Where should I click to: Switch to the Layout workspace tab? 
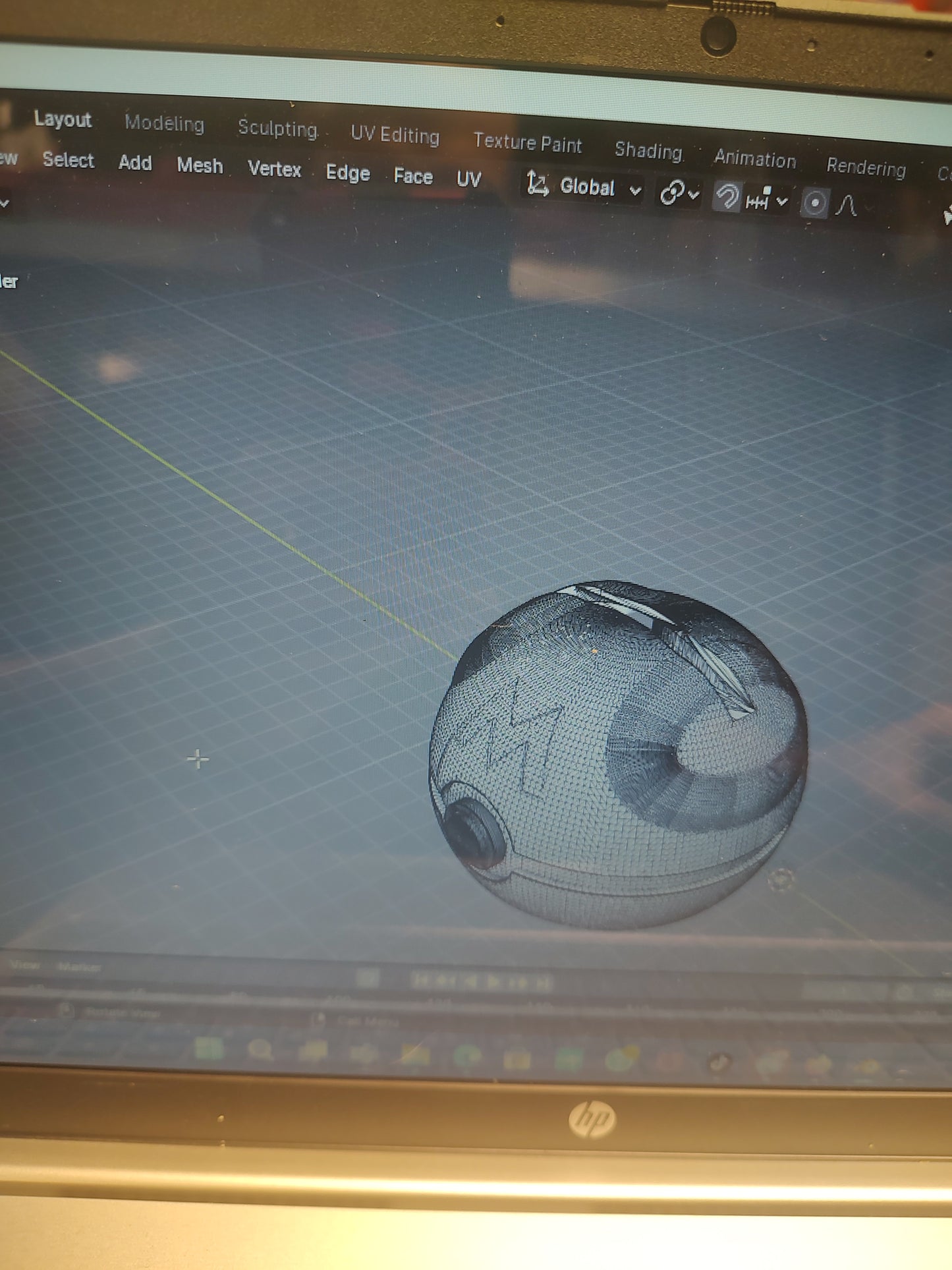[x=63, y=119]
